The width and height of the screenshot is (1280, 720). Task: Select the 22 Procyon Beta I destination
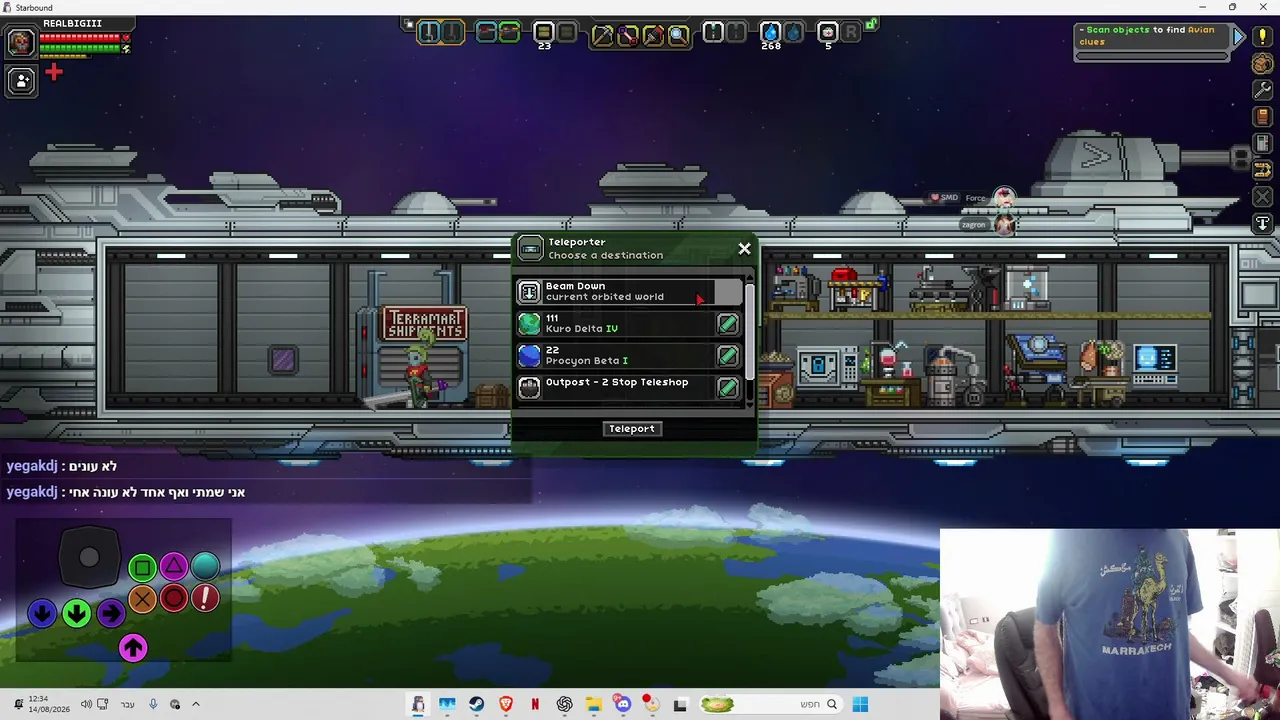[x=629, y=356]
